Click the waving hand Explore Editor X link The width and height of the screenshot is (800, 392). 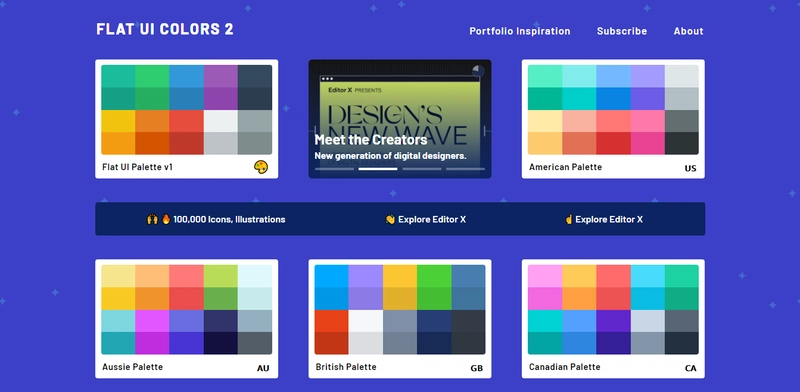point(426,219)
